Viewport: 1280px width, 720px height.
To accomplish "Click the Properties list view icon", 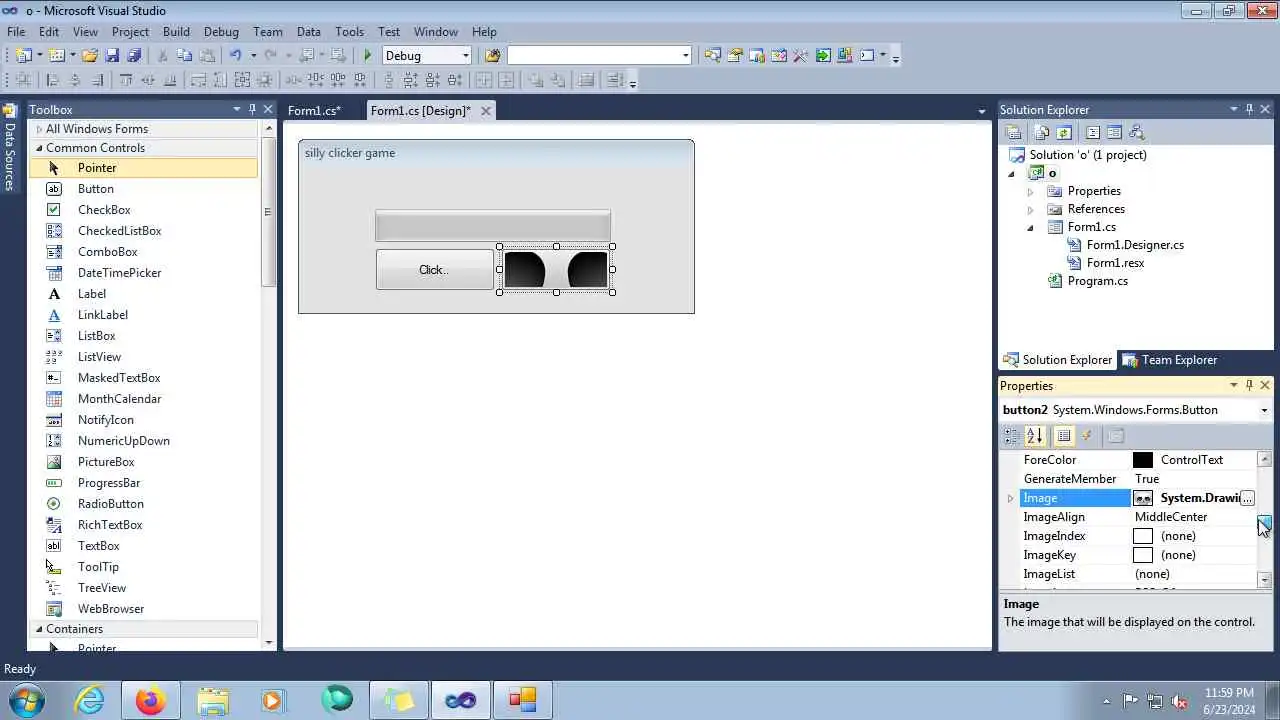I will [1064, 436].
